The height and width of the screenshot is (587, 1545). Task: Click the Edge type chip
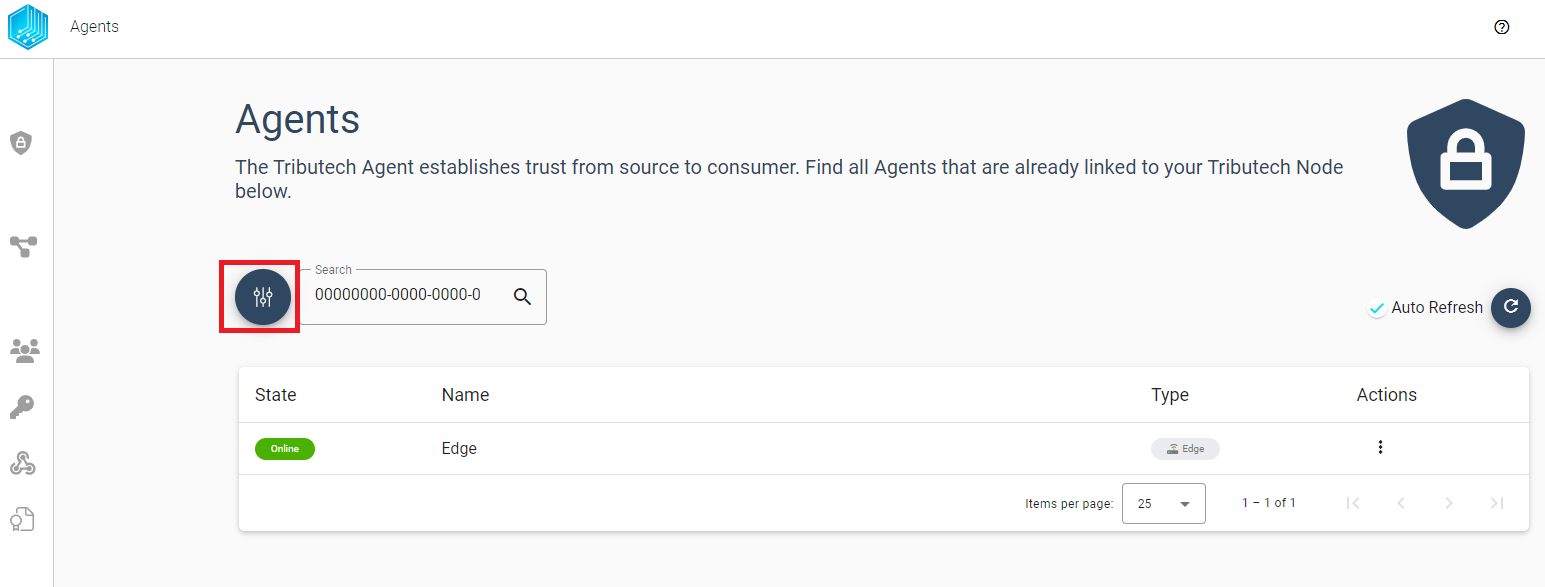pyautogui.click(x=1185, y=449)
